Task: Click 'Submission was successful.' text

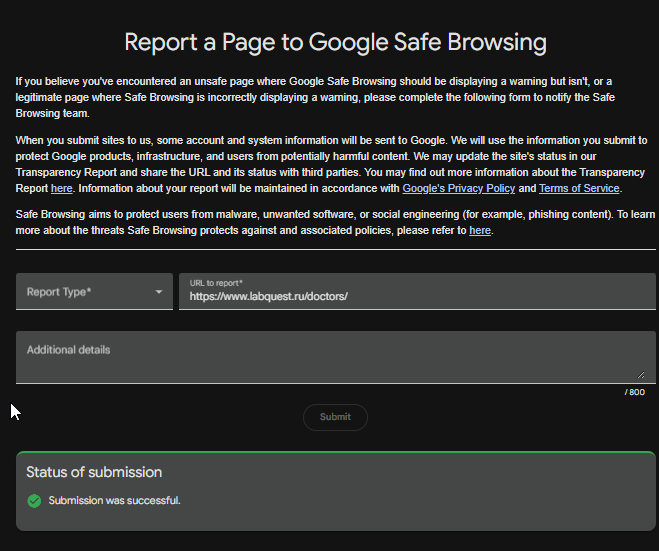Action: (114, 500)
